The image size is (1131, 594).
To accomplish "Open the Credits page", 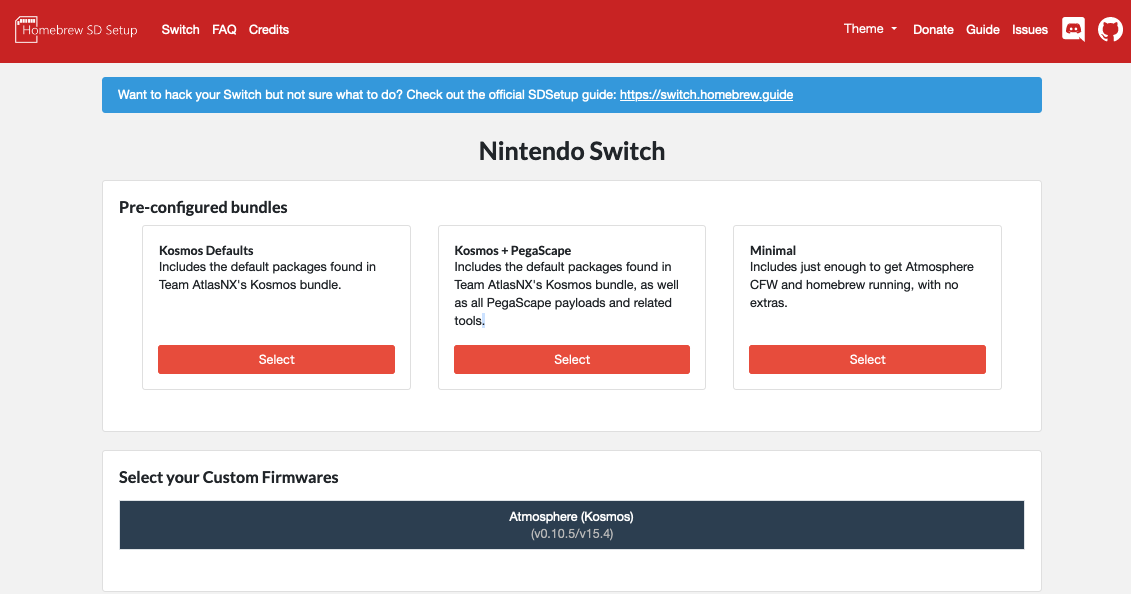I will (x=269, y=30).
